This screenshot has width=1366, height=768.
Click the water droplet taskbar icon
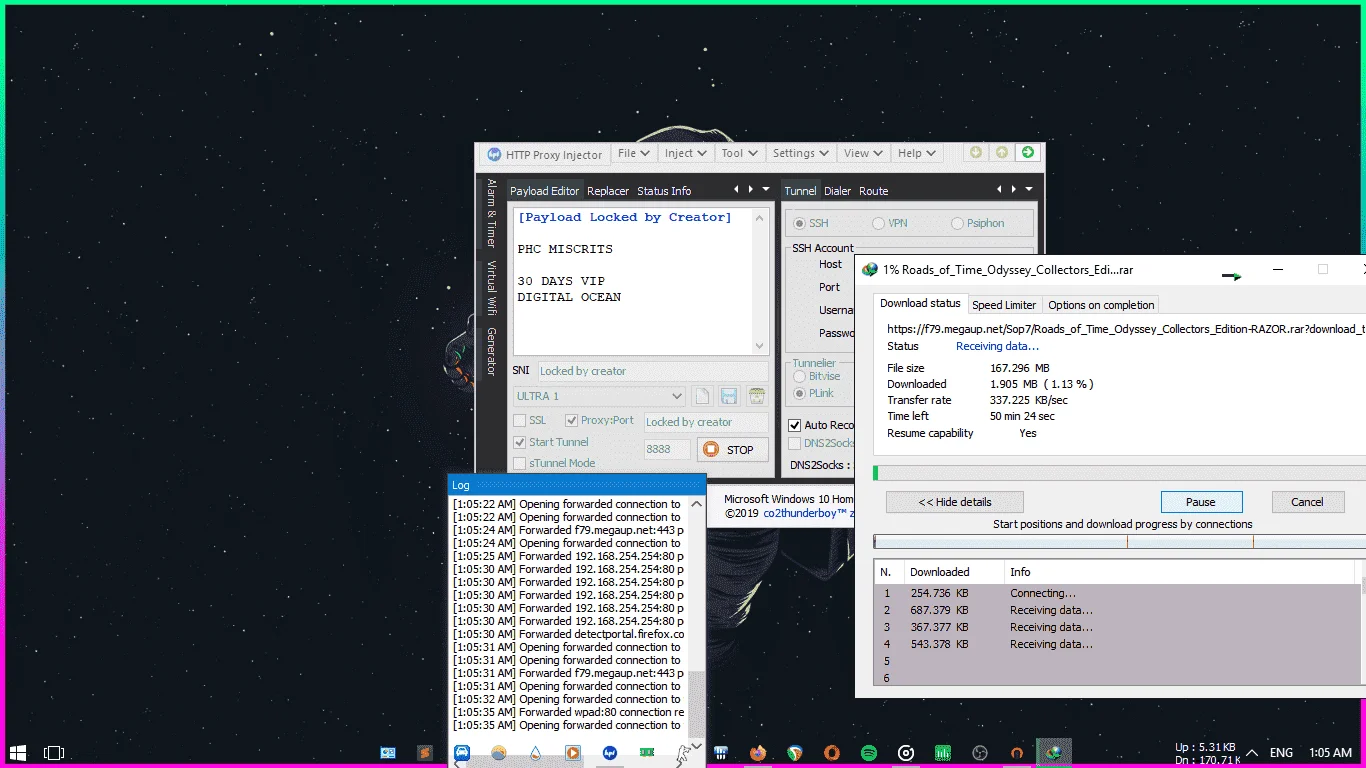tap(536, 753)
